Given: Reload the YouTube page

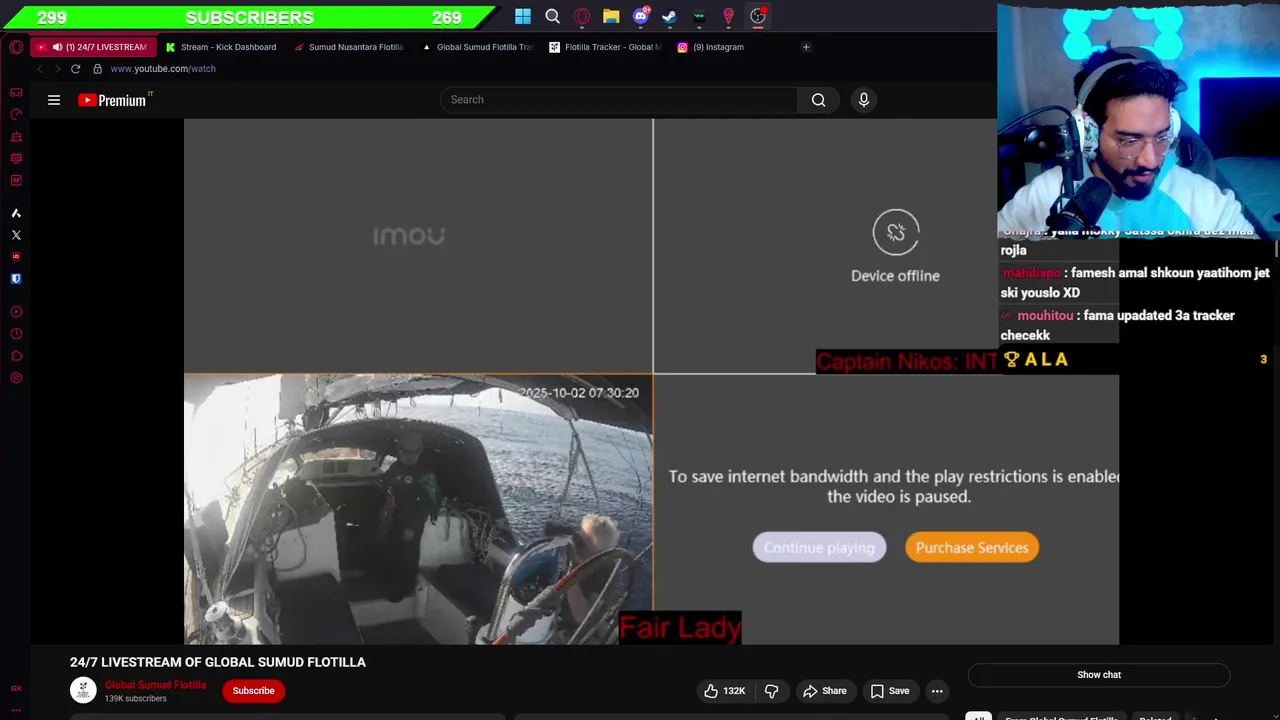Looking at the screenshot, I should tap(75, 69).
